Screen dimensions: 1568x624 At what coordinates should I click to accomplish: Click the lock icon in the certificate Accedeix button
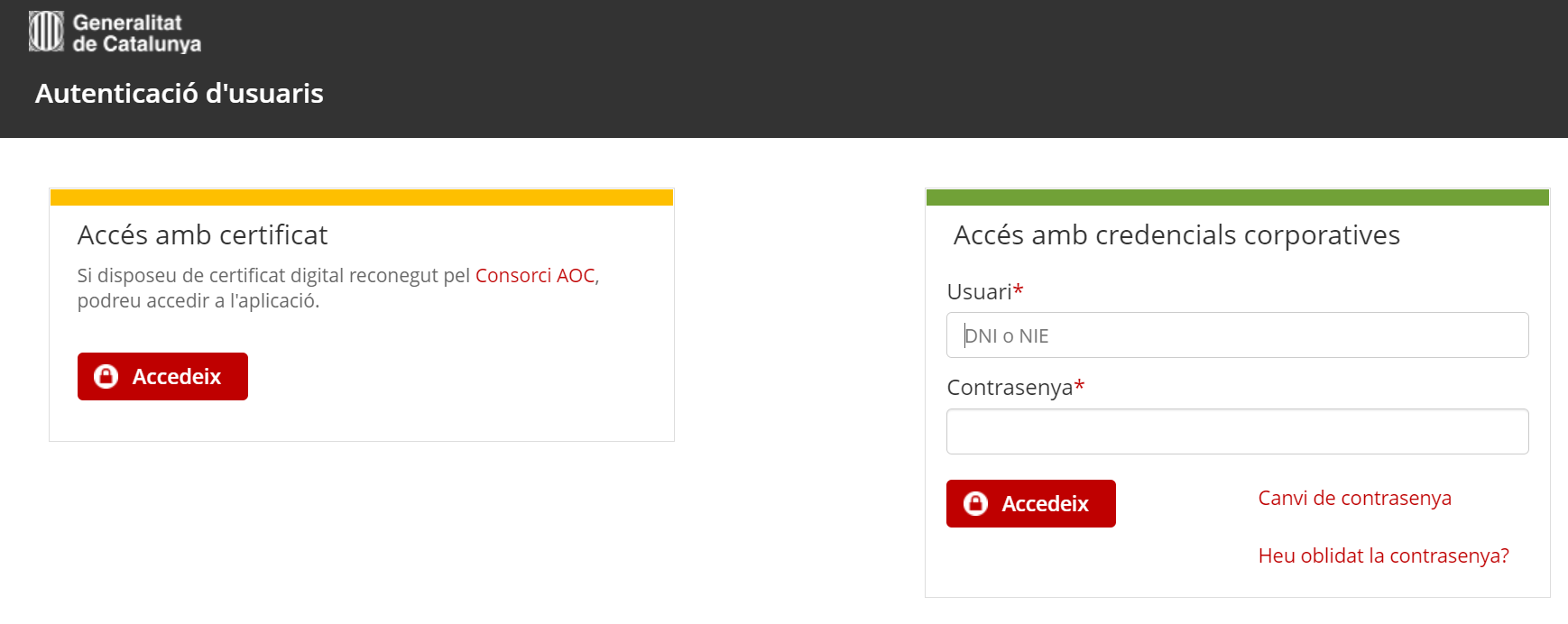pos(106,376)
